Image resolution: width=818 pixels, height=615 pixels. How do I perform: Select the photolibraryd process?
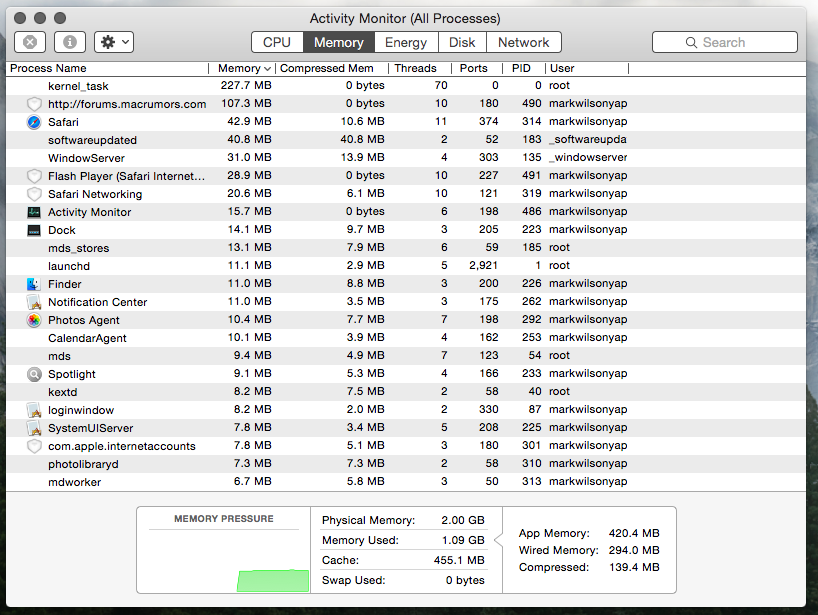[406, 464]
